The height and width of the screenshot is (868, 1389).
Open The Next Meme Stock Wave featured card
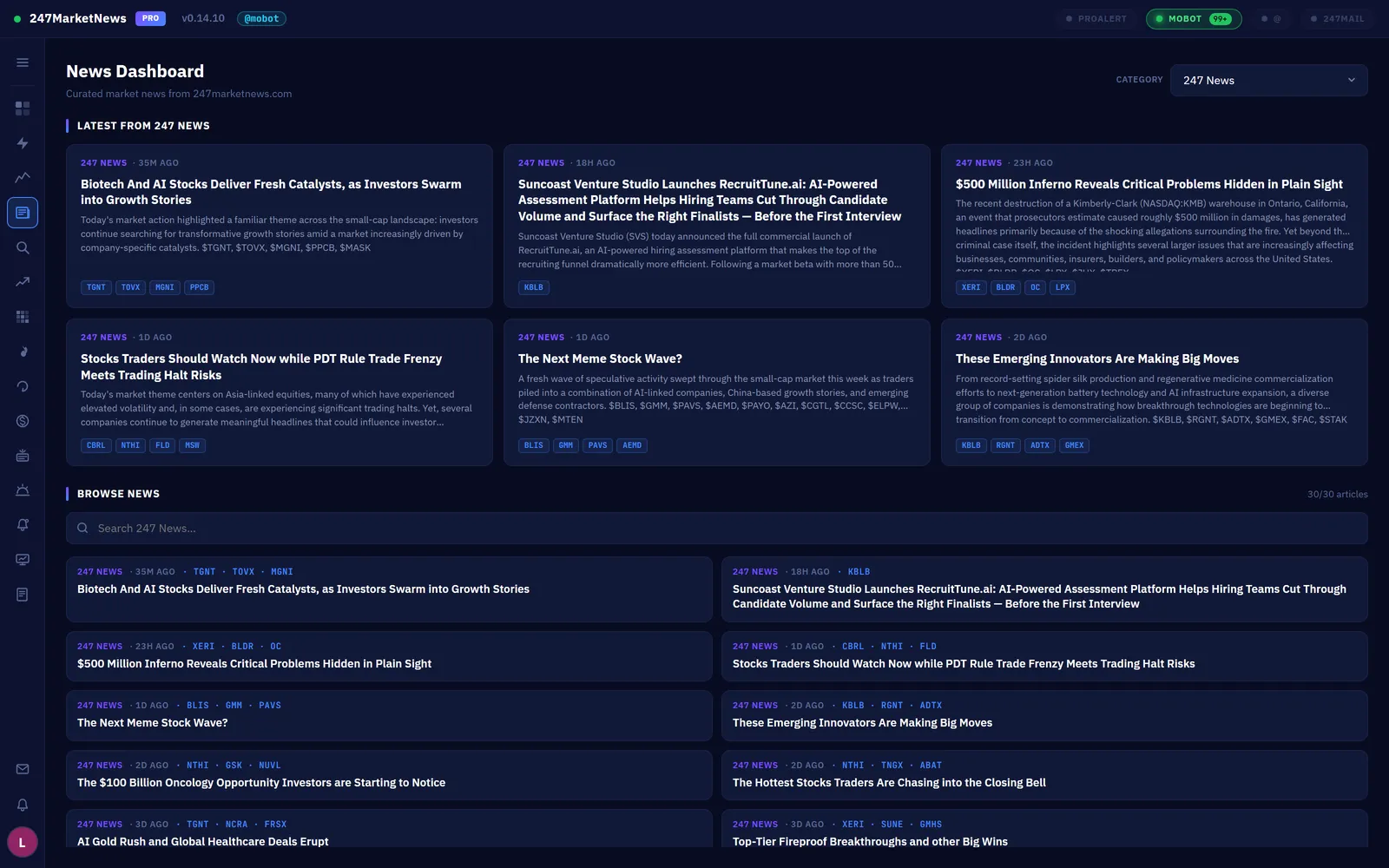click(x=717, y=392)
